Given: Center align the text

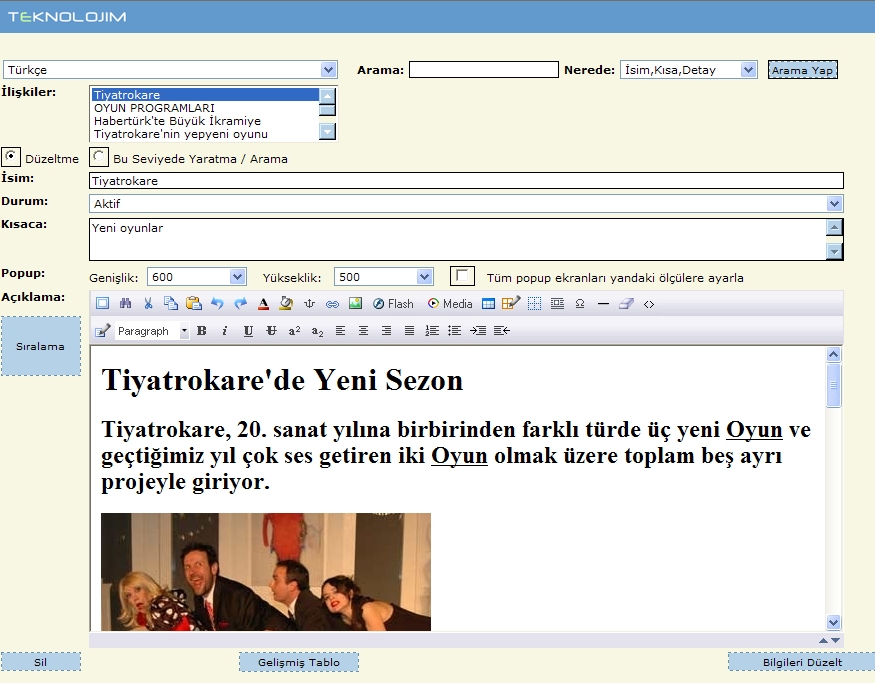Looking at the screenshot, I should [363, 331].
